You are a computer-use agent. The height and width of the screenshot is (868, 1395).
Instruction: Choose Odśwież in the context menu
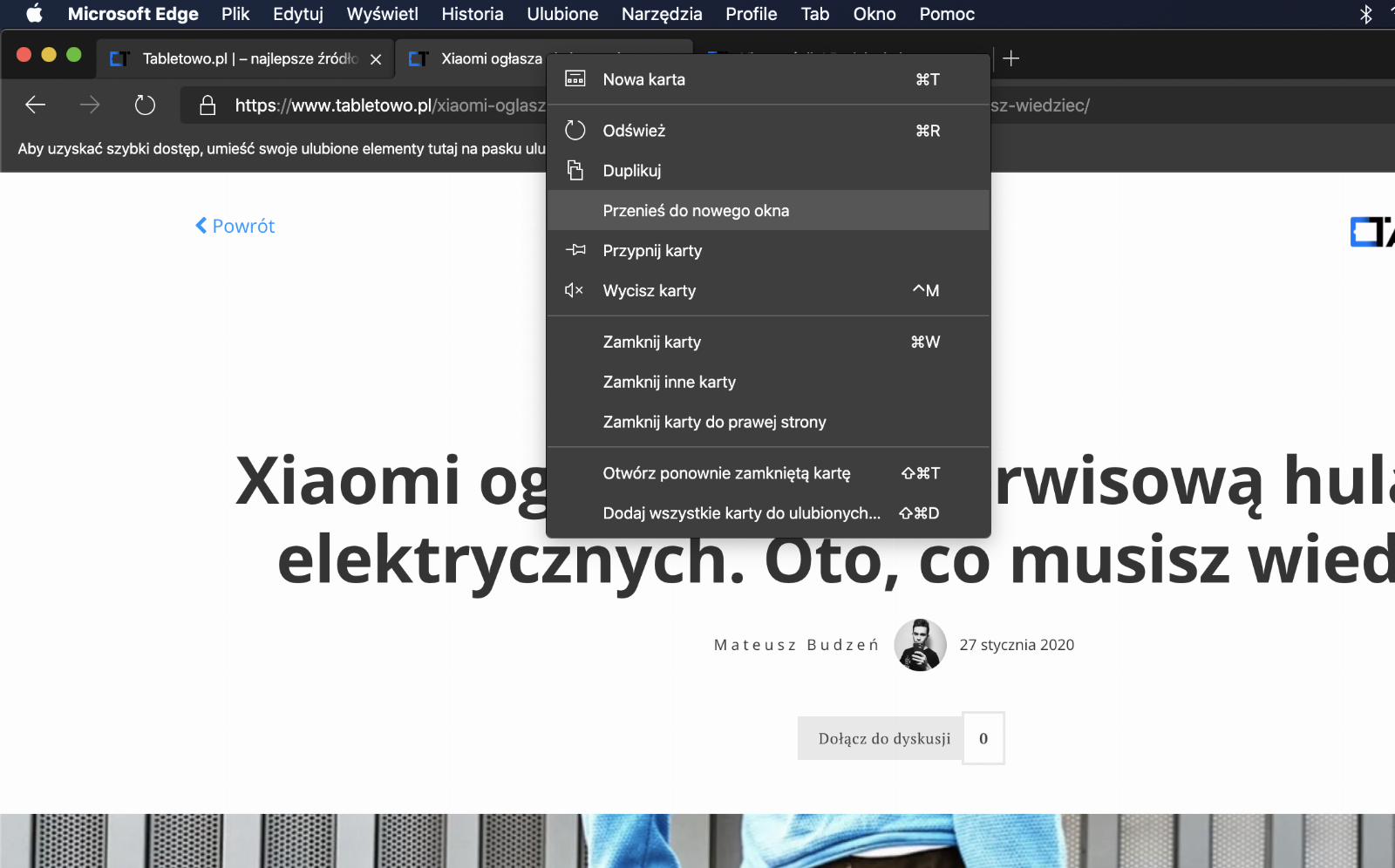pyautogui.click(x=768, y=131)
